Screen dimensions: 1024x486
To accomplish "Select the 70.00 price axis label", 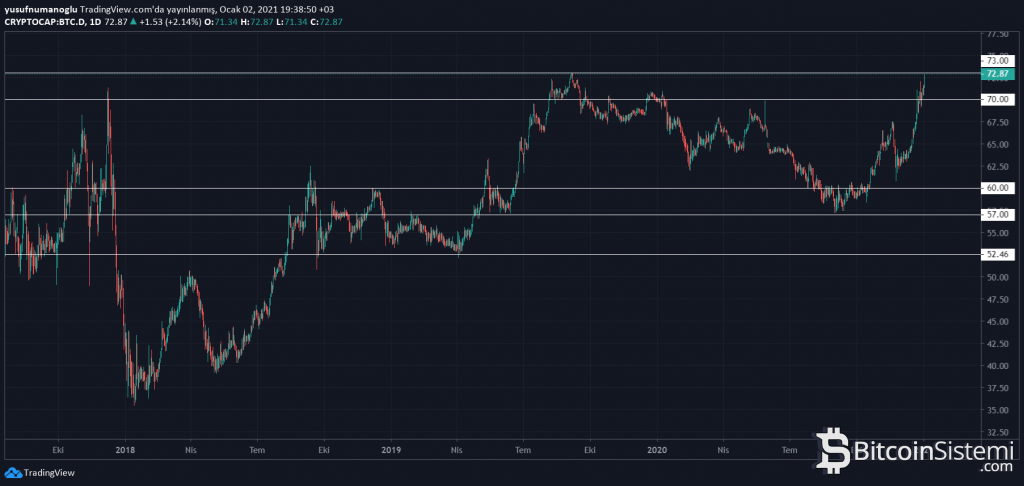I will [x=997, y=99].
